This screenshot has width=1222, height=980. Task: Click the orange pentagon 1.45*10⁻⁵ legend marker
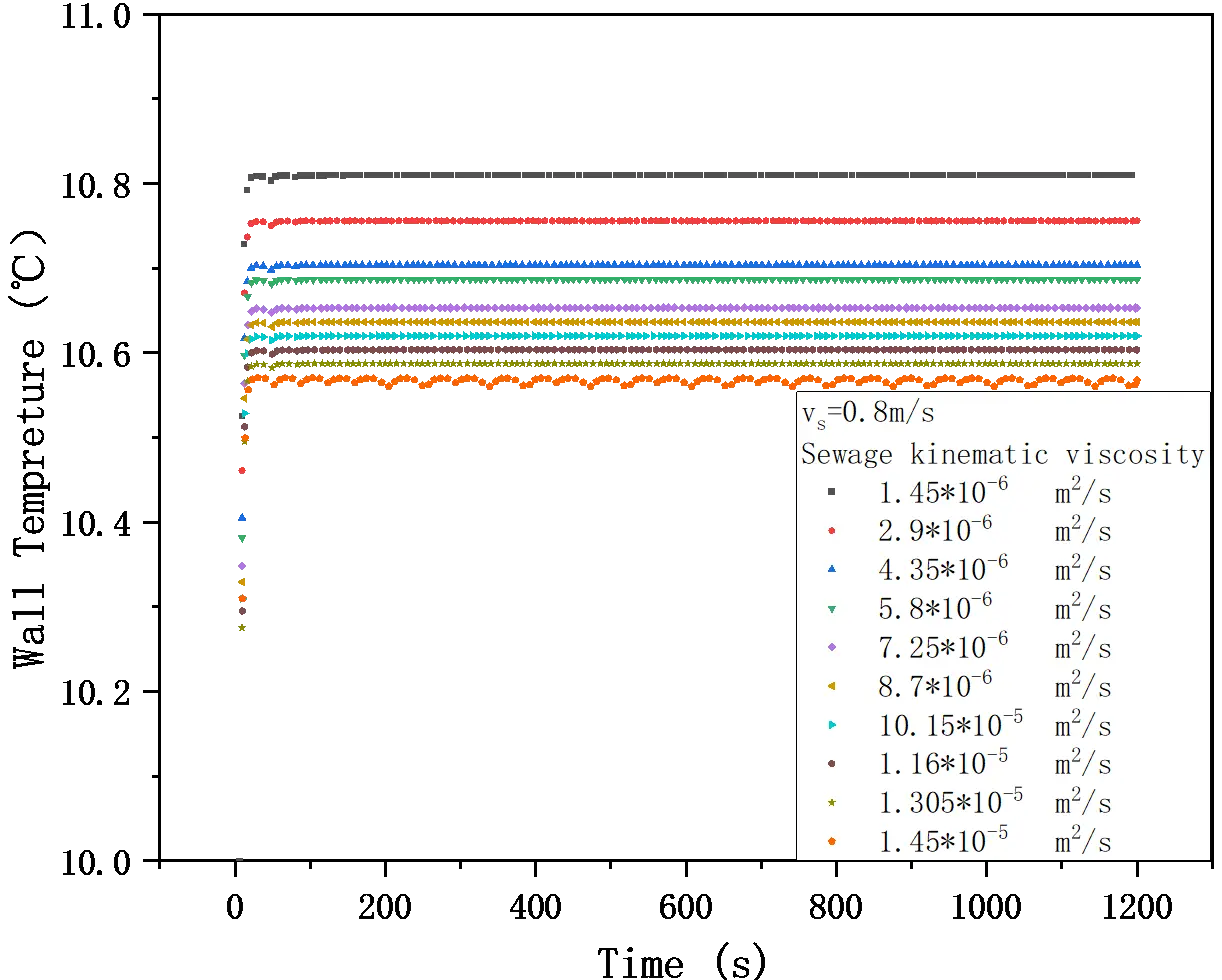[x=832, y=841]
